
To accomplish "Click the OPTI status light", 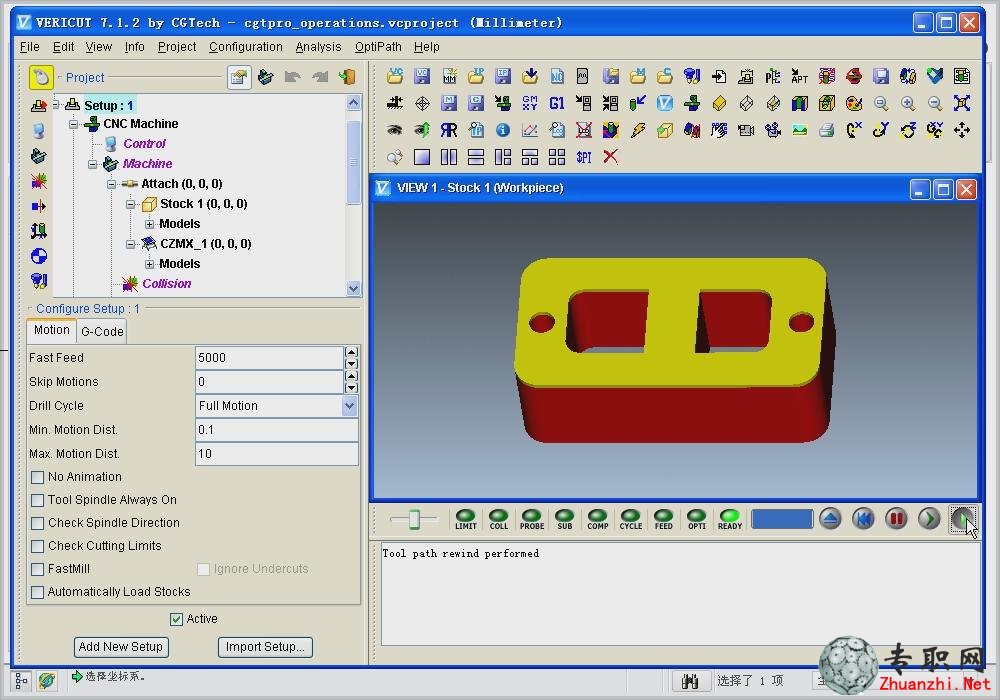I will coord(696,520).
